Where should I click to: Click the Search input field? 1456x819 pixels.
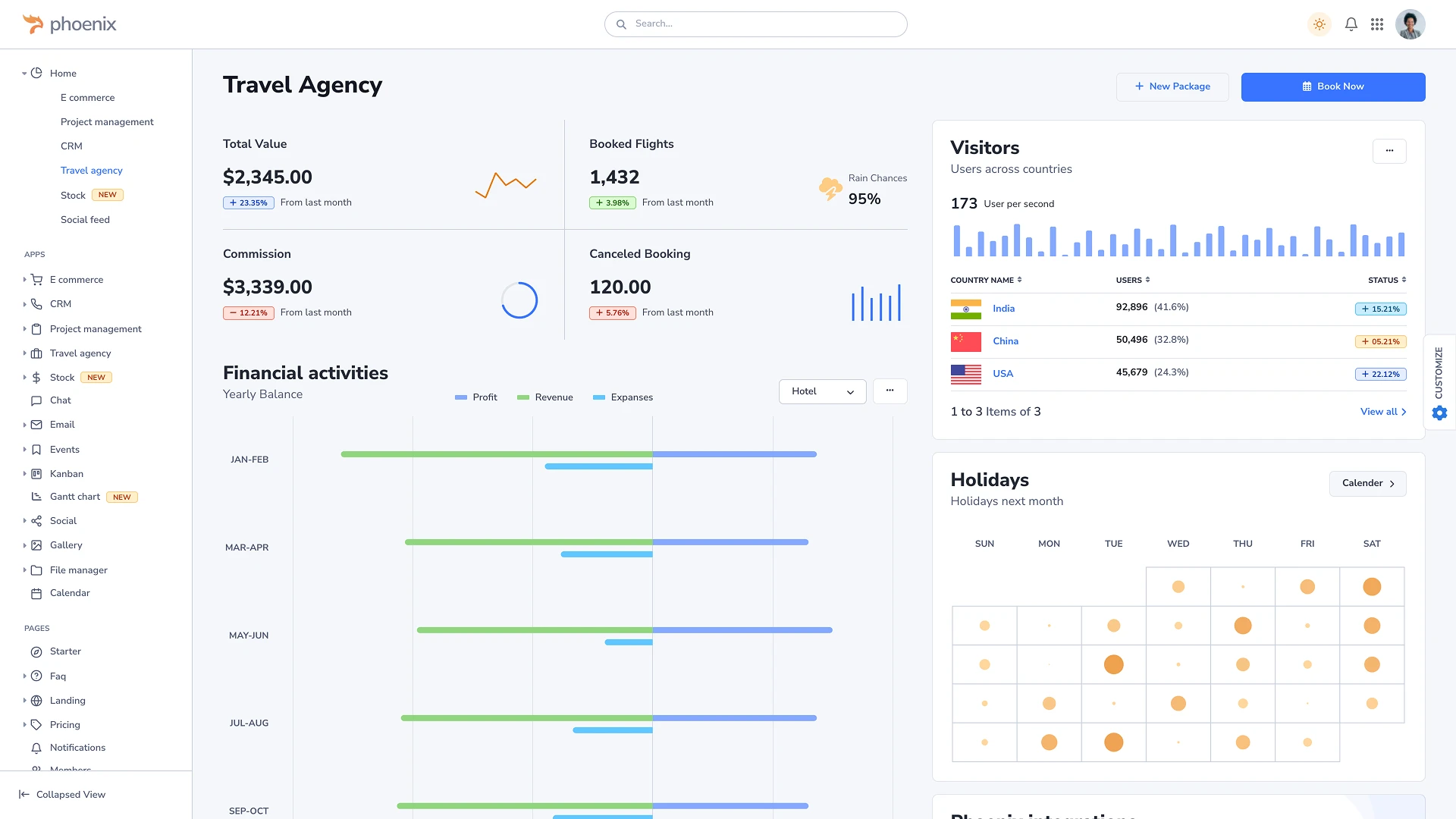756,24
